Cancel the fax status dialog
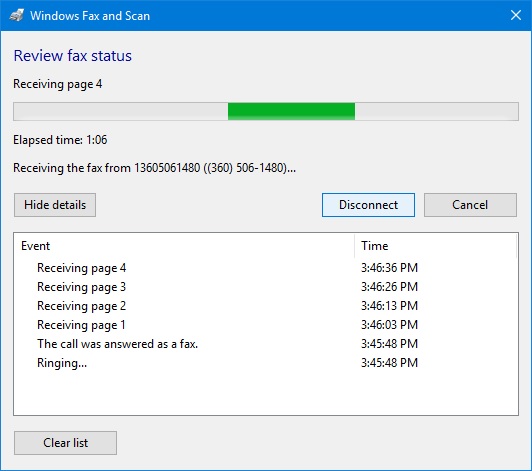This screenshot has width=532, height=471. (x=470, y=205)
